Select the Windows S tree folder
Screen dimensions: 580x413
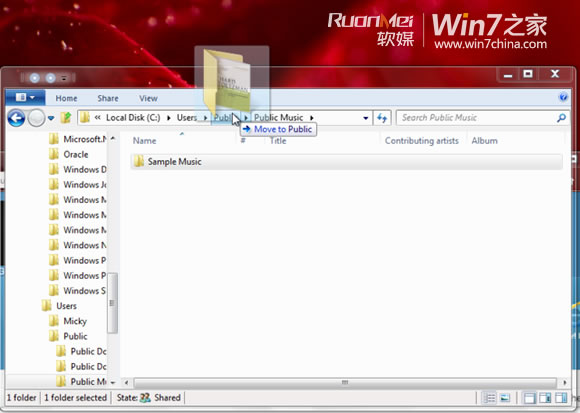click(78, 291)
